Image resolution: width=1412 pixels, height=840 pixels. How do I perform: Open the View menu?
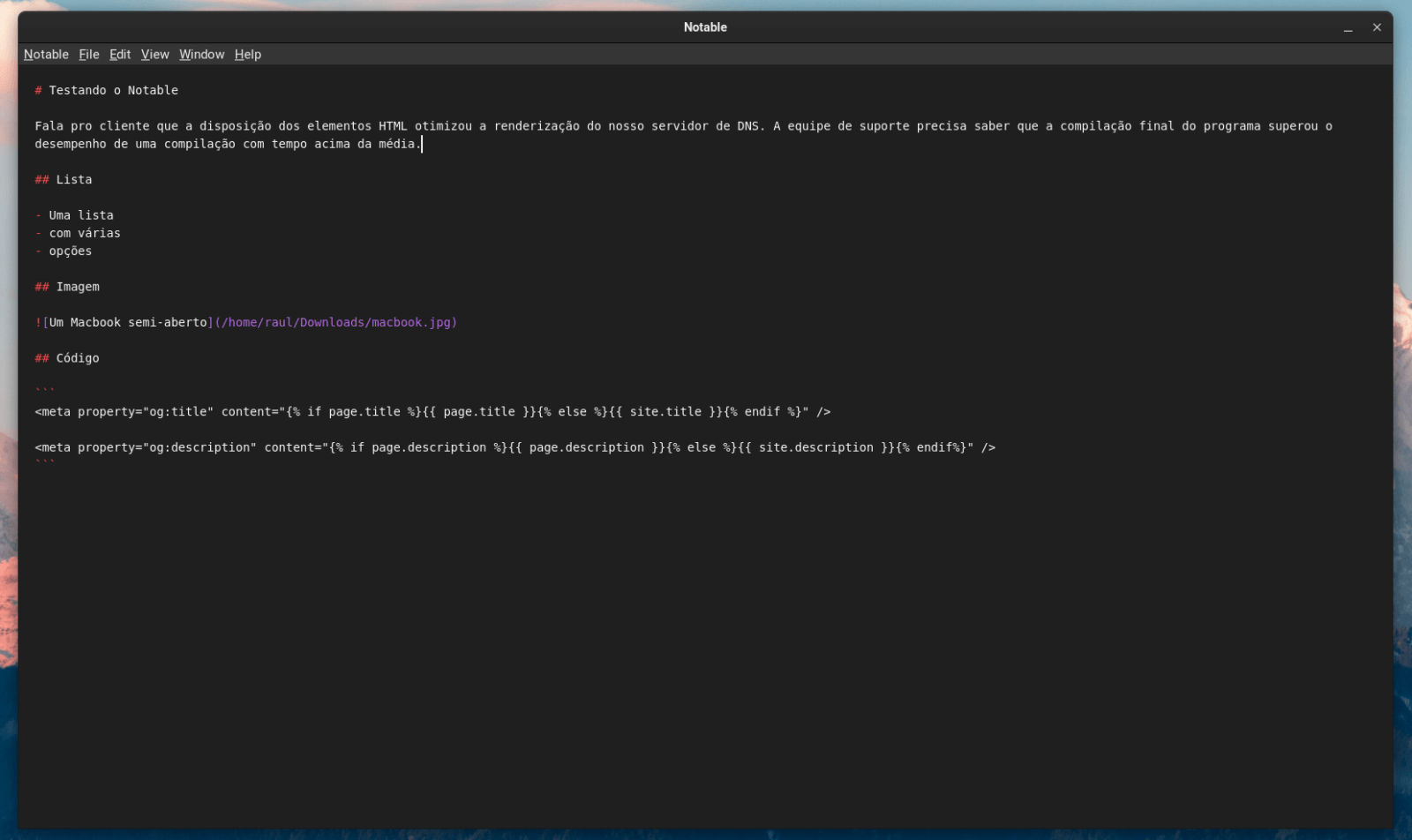tap(154, 54)
